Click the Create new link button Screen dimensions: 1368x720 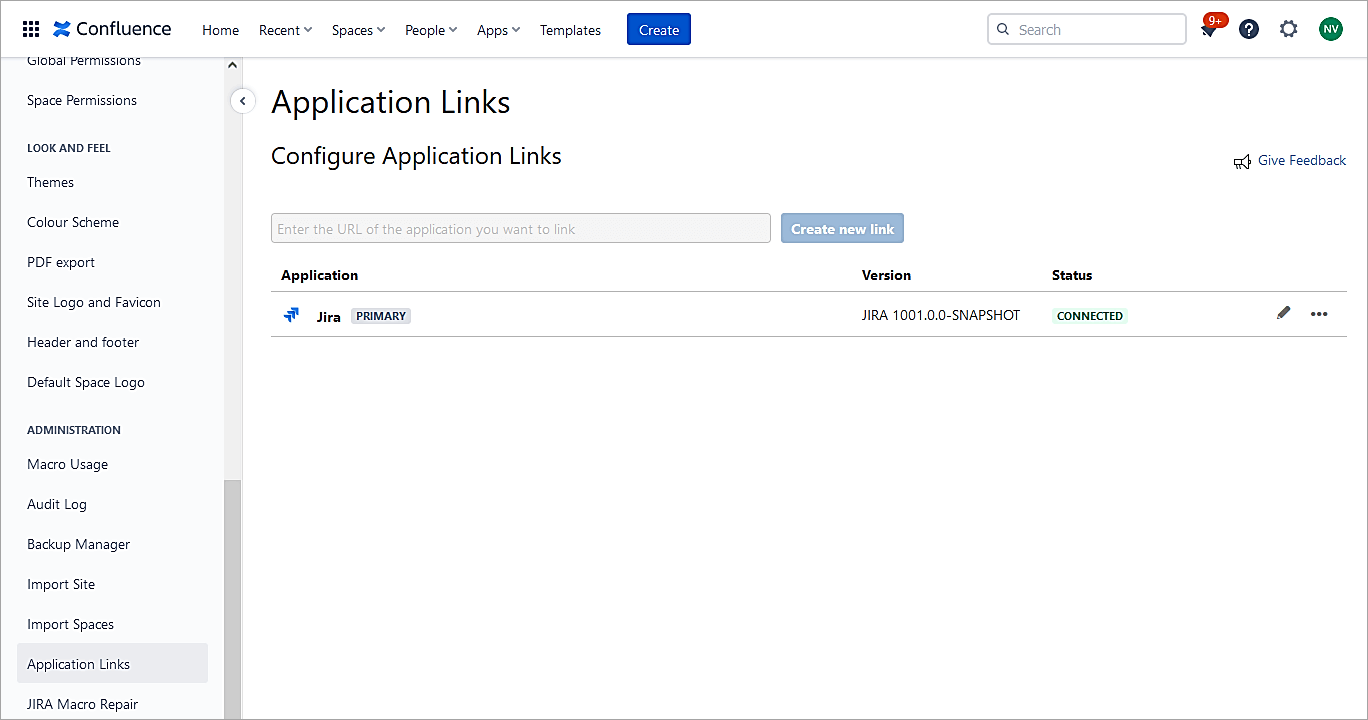point(842,229)
